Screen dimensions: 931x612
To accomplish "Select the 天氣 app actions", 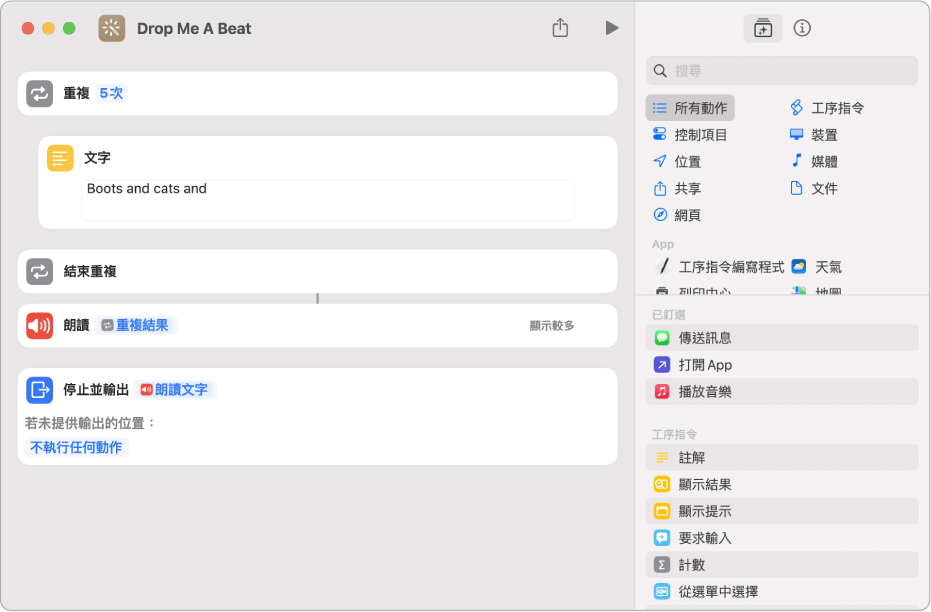I will point(817,267).
